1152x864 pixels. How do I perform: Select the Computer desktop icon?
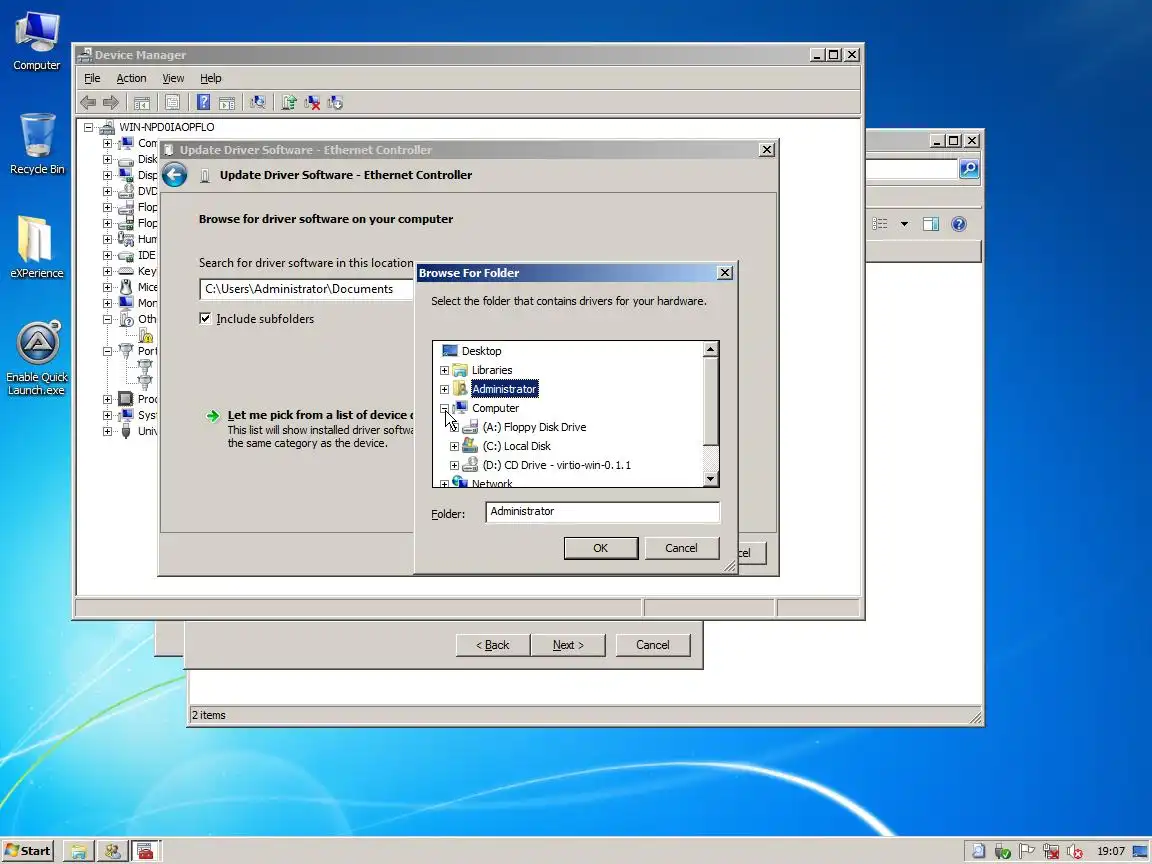pos(37,42)
